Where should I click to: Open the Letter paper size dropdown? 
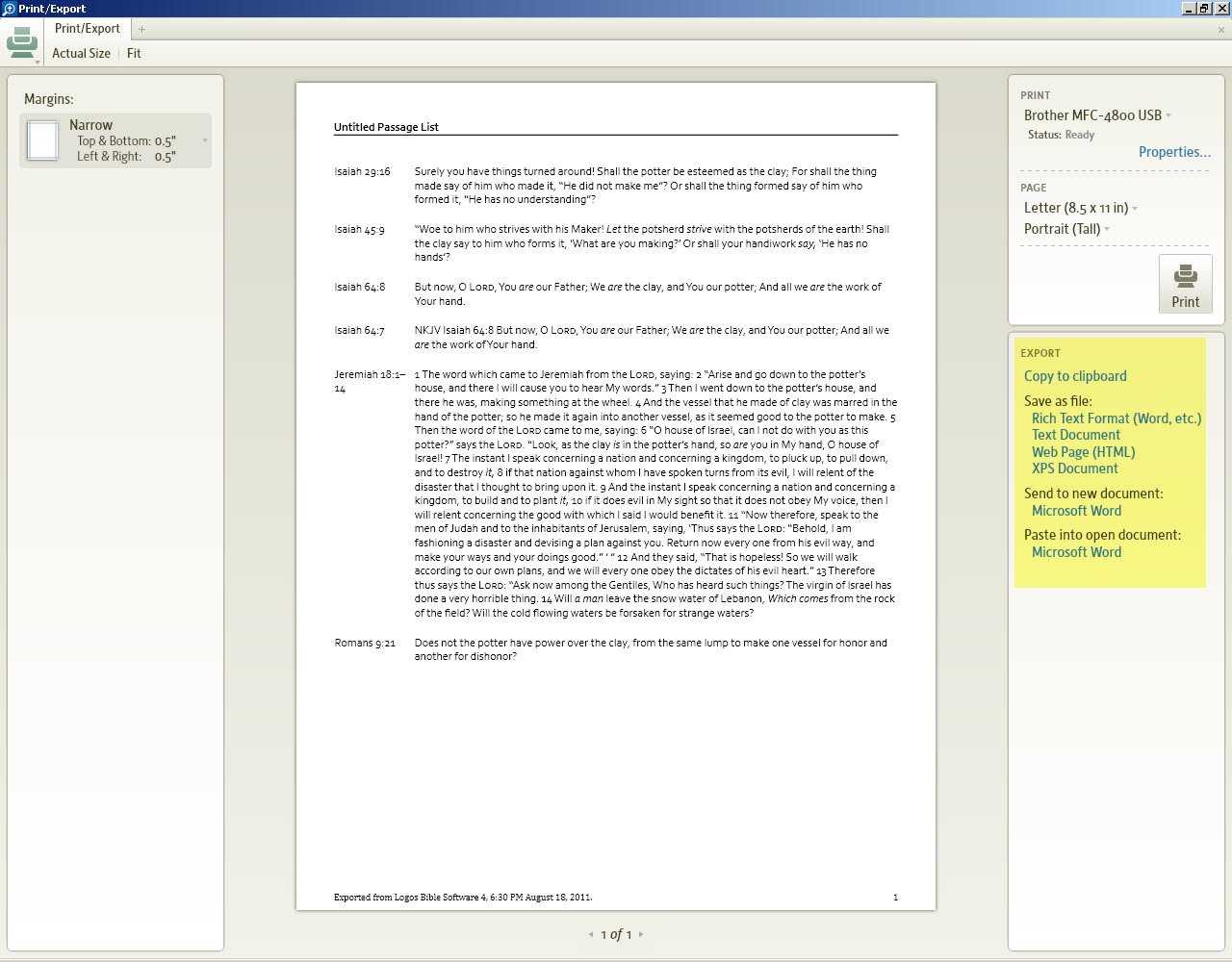(1081, 208)
